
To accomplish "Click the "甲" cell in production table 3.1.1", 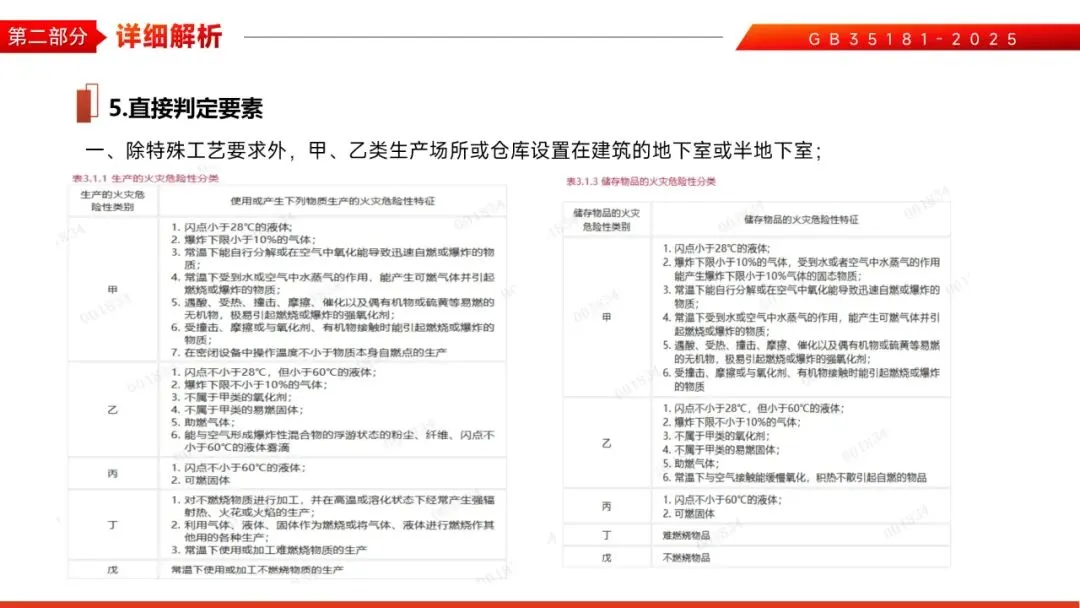I will coord(113,290).
